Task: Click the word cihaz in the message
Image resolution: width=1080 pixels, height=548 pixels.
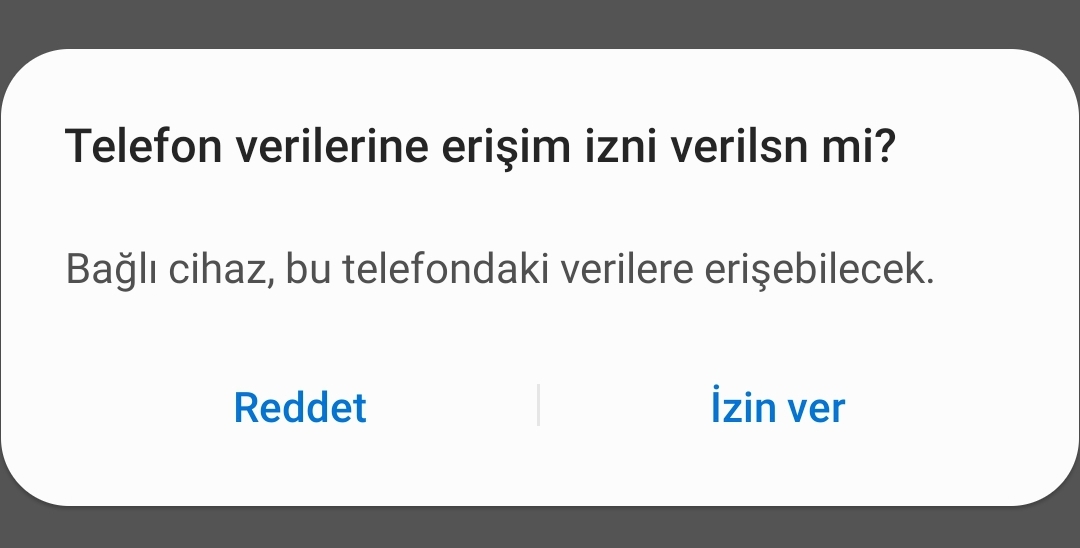Action: click(x=217, y=269)
